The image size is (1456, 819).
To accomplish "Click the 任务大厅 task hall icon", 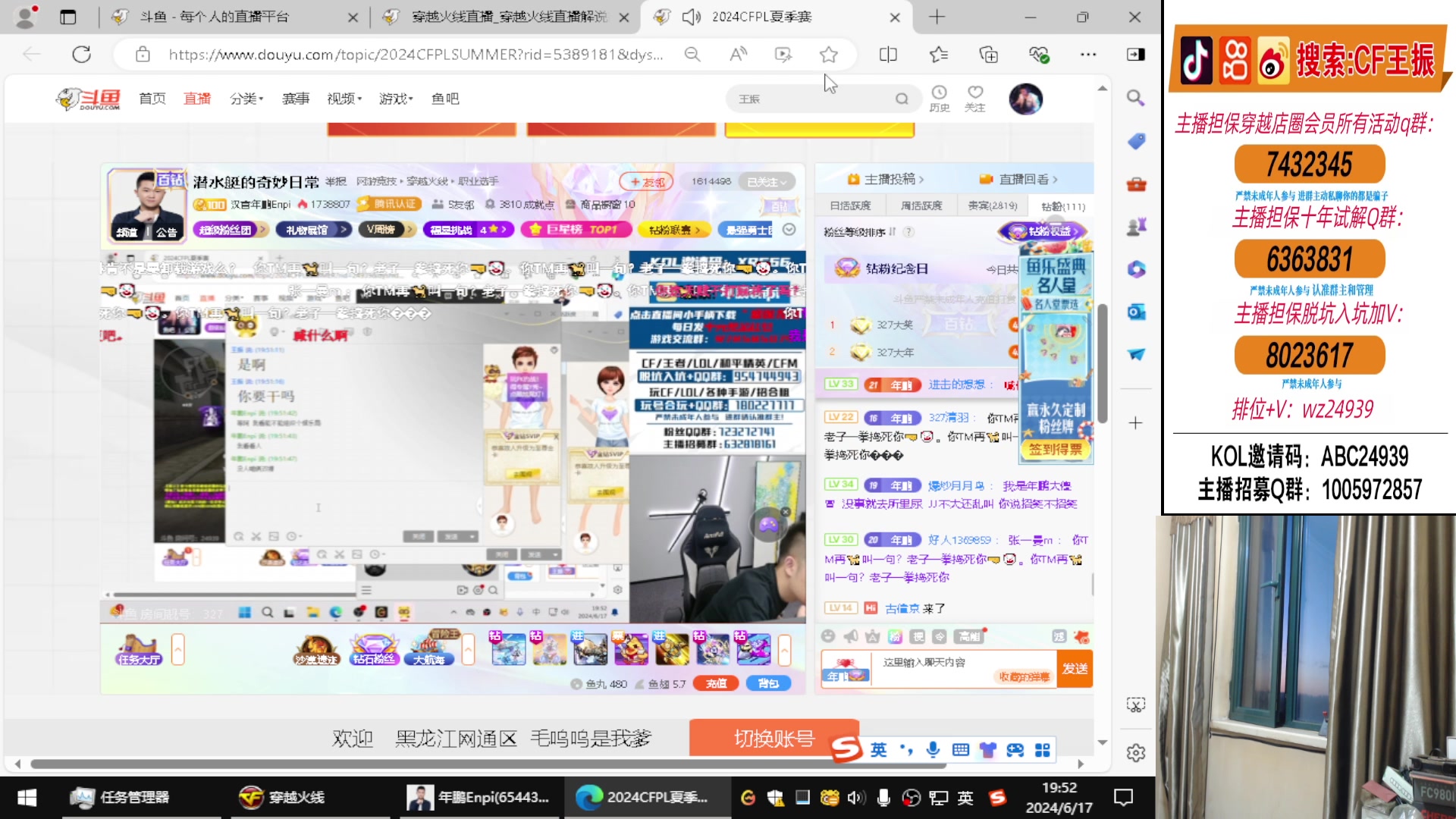I will click(x=139, y=649).
